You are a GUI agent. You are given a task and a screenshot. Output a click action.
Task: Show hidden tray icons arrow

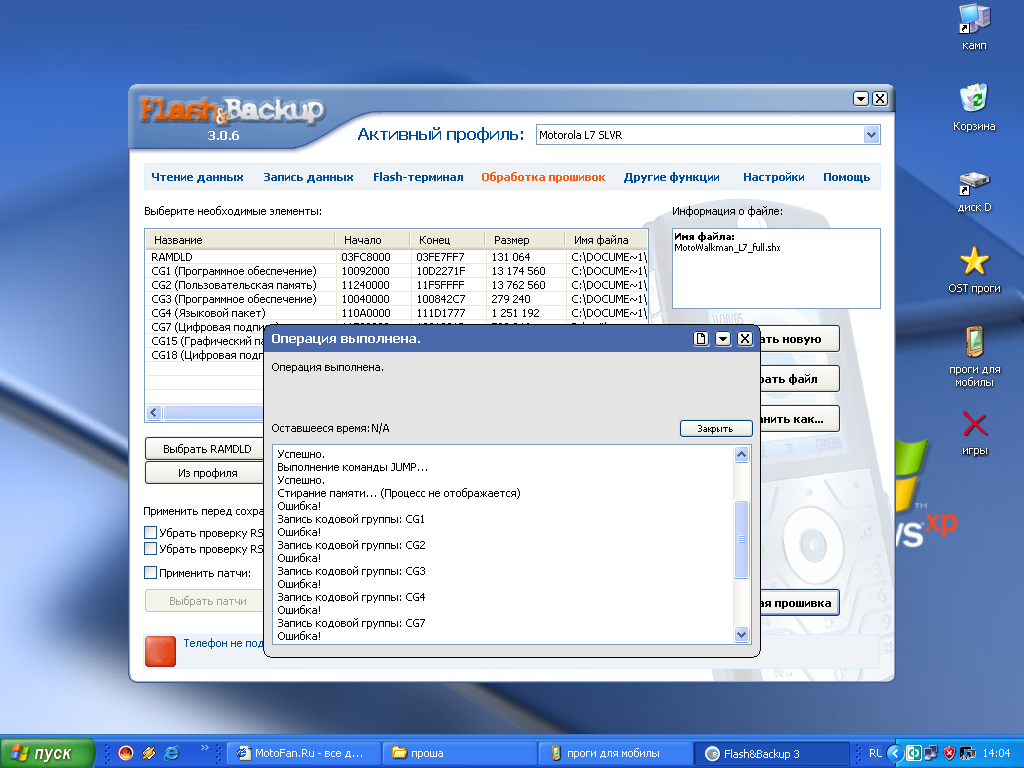pyautogui.click(x=895, y=753)
